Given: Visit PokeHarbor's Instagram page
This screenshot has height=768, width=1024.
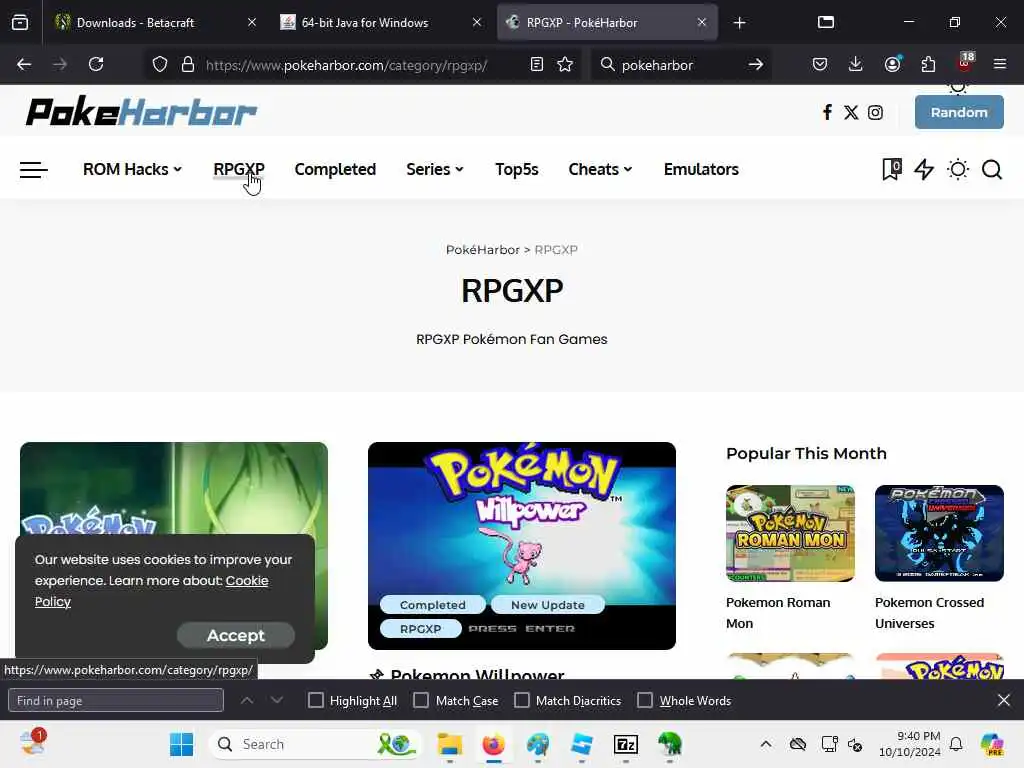Looking at the screenshot, I should (x=875, y=112).
